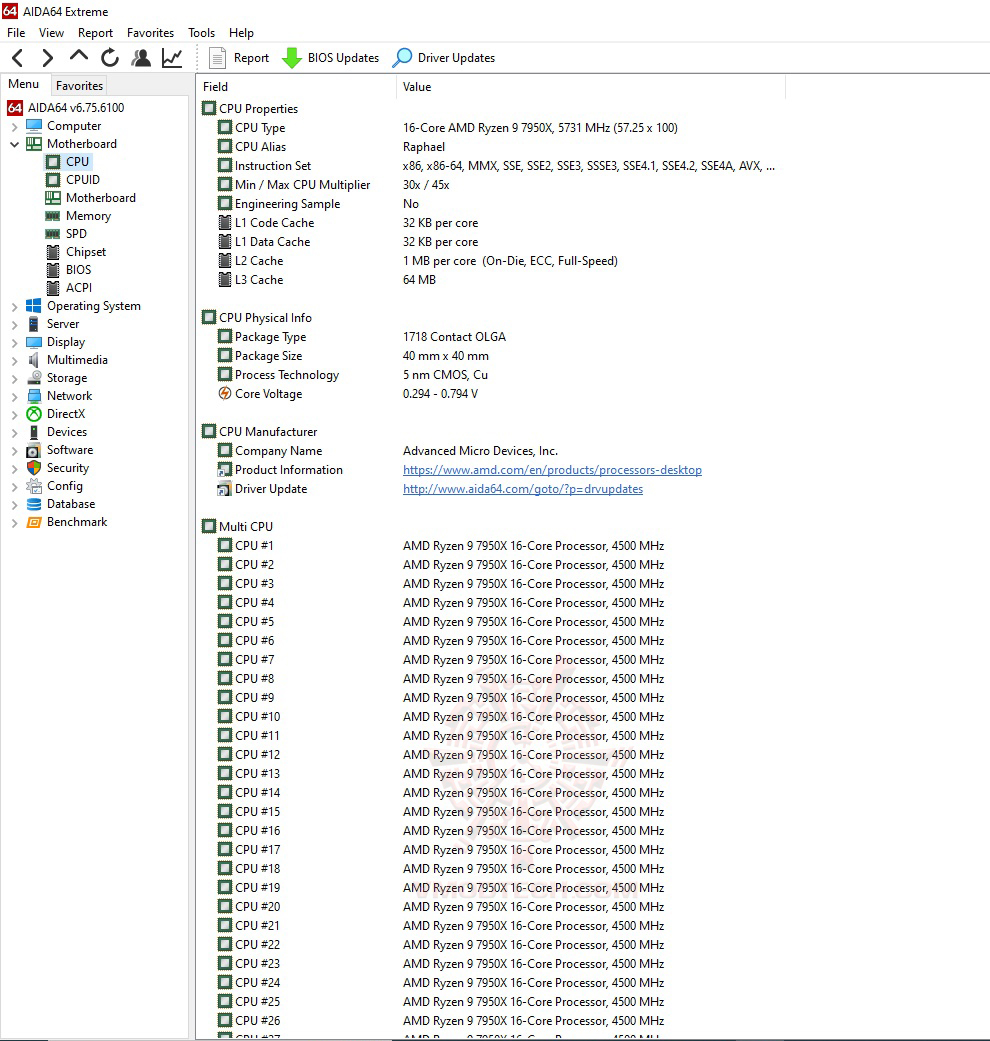Image resolution: width=990 pixels, height=1041 pixels.
Task: Click the Display monitor icon
Action: click(x=34, y=341)
